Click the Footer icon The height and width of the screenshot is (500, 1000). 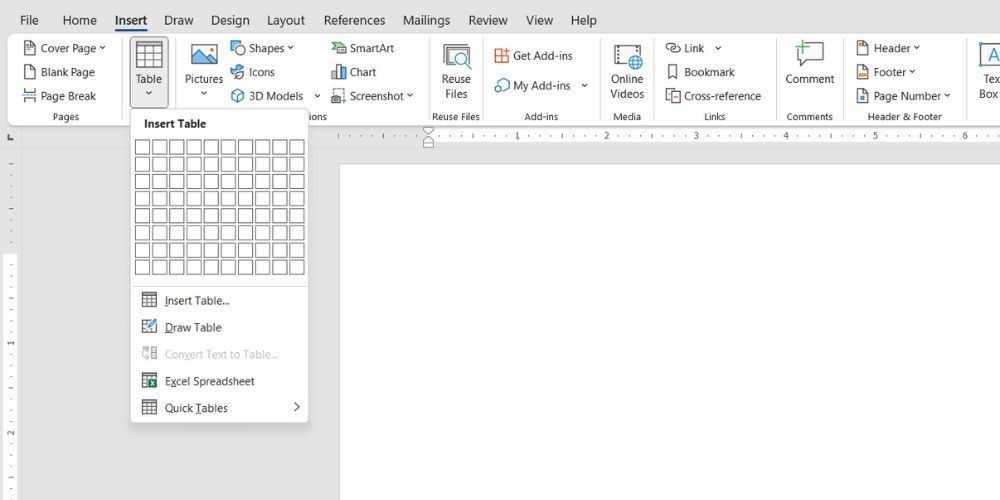pyautogui.click(x=862, y=72)
